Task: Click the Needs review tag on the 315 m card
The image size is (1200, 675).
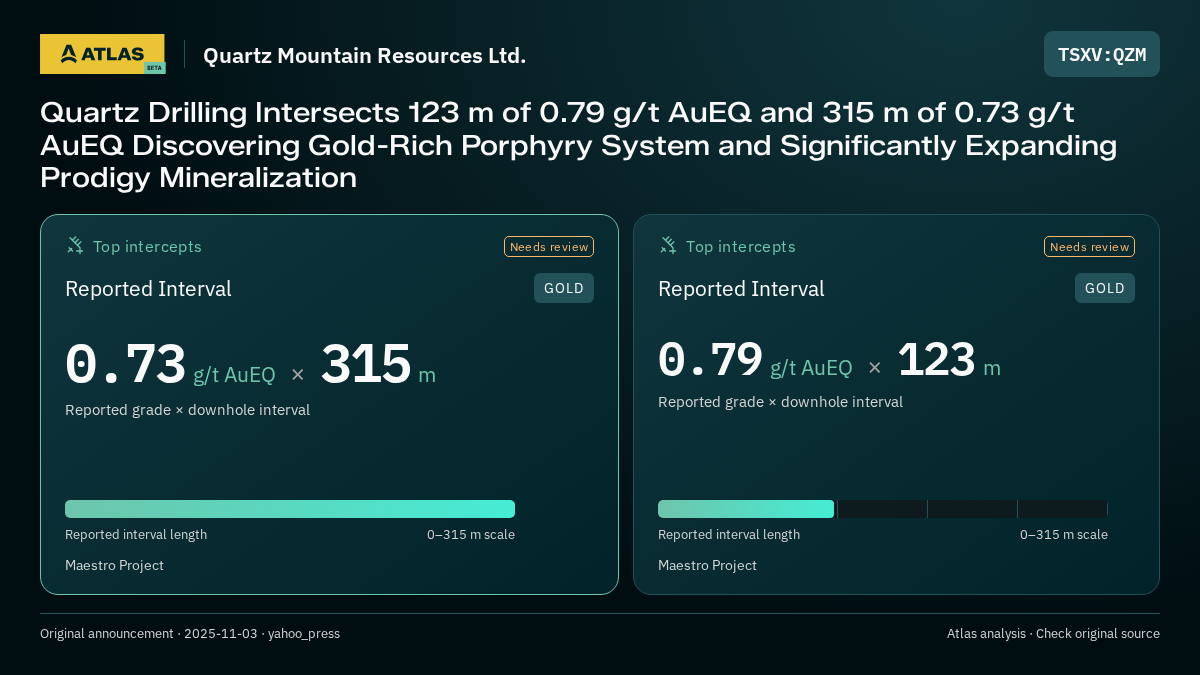Action: (x=549, y=247)
